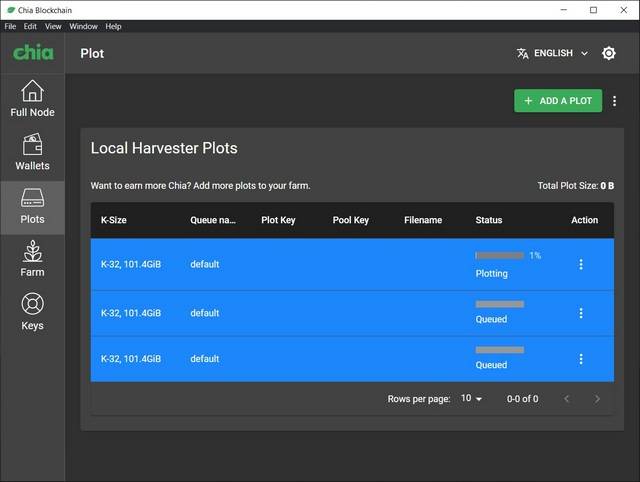
Task: Click the Add a Plot button
Action: (x=558, y=101)
